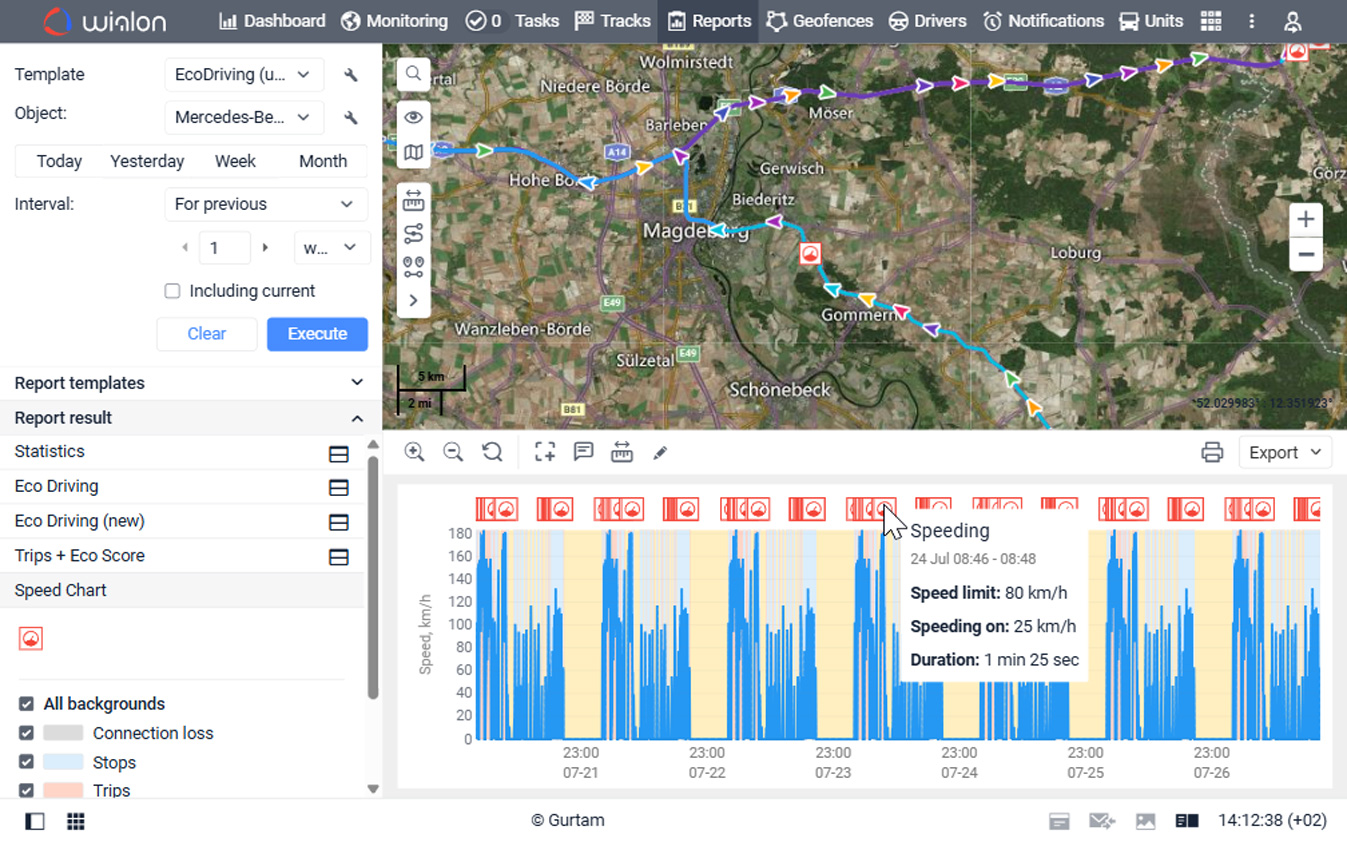The height and width of the screenshot is (842, 1347).
Task: Click the Execute button
Action: [317, 334]
